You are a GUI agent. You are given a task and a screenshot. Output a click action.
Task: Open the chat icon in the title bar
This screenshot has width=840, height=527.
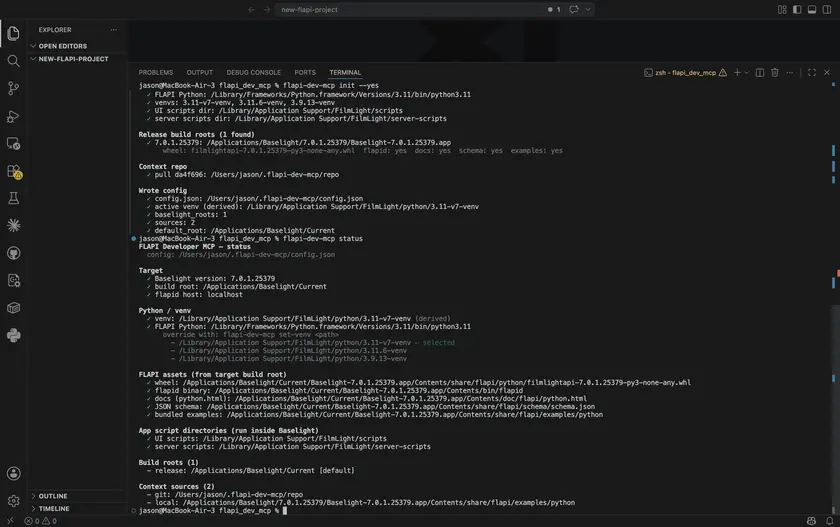(x=574, y=10)
